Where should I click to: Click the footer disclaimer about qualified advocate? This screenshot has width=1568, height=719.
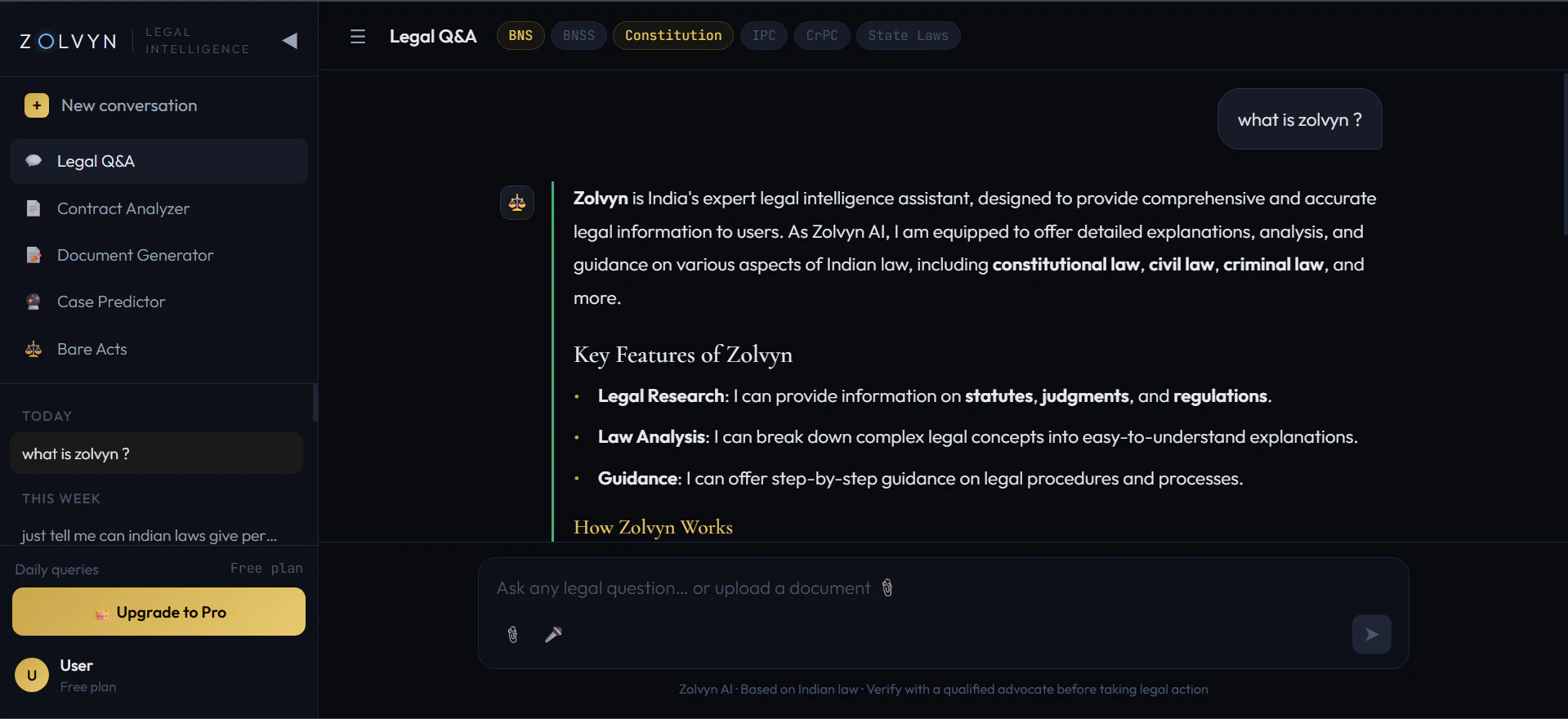click(944, 690)
